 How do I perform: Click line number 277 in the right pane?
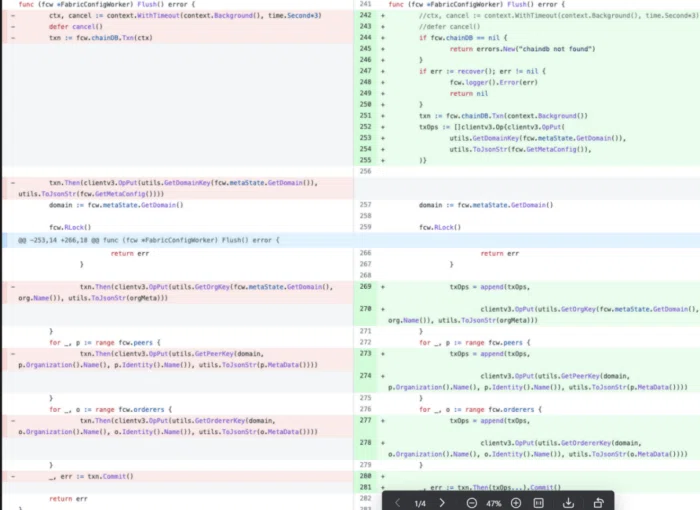coord(366,420)
